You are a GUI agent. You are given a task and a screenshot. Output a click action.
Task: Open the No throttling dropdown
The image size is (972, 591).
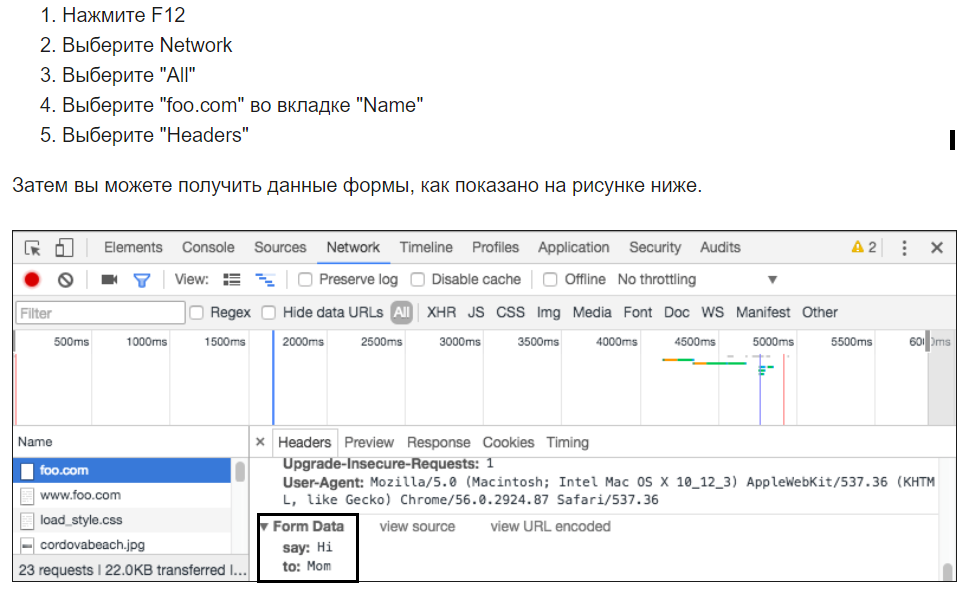point(697,280)
